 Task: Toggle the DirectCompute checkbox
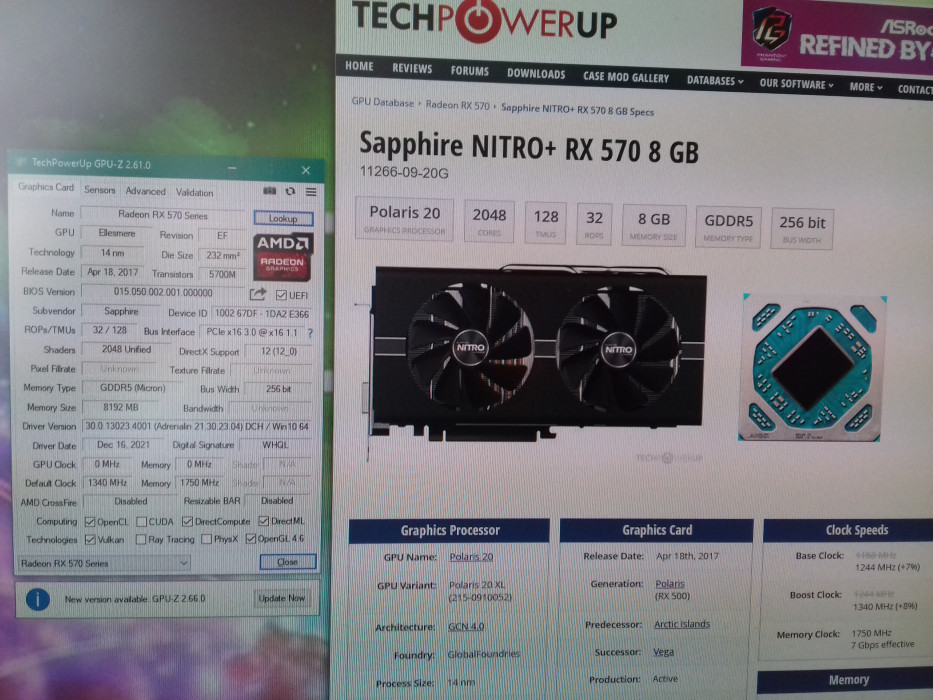tap(187, 521)
